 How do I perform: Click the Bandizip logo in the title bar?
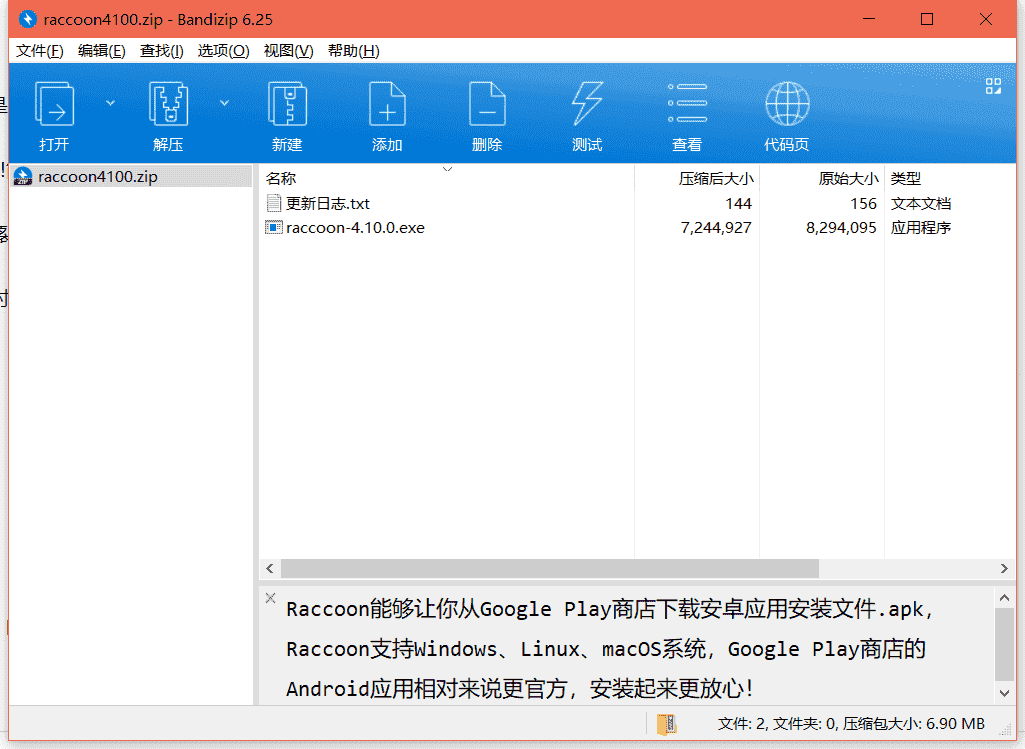coord(27,20)
